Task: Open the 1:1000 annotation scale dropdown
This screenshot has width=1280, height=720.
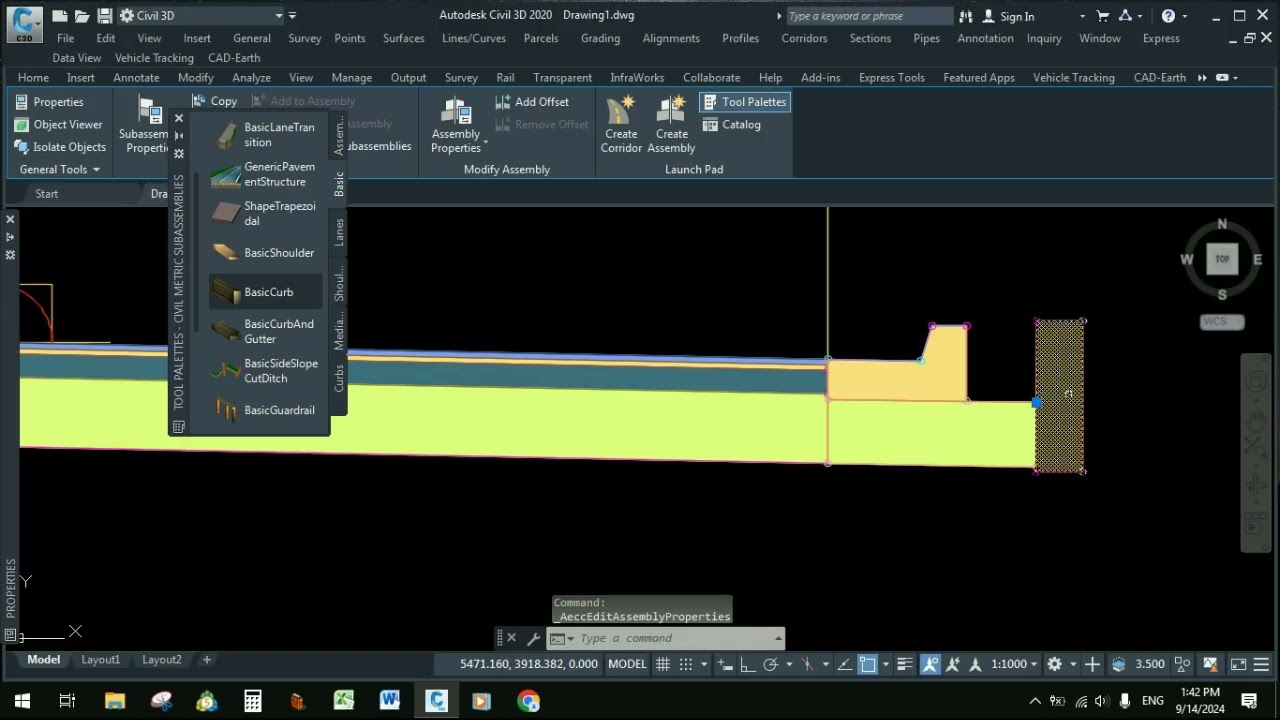Action: pos(1014,664)
